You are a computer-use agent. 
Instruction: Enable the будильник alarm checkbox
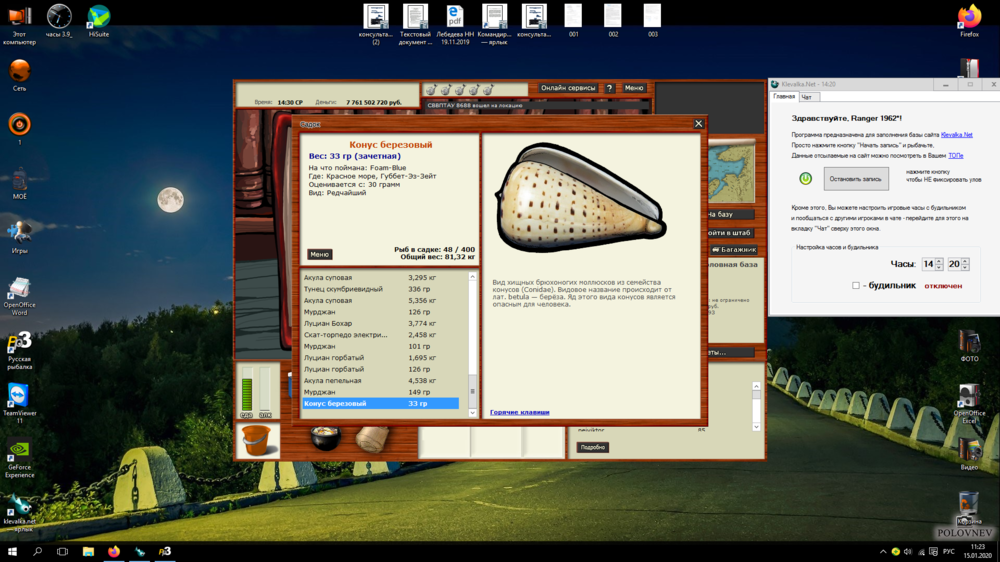[856, 286]
